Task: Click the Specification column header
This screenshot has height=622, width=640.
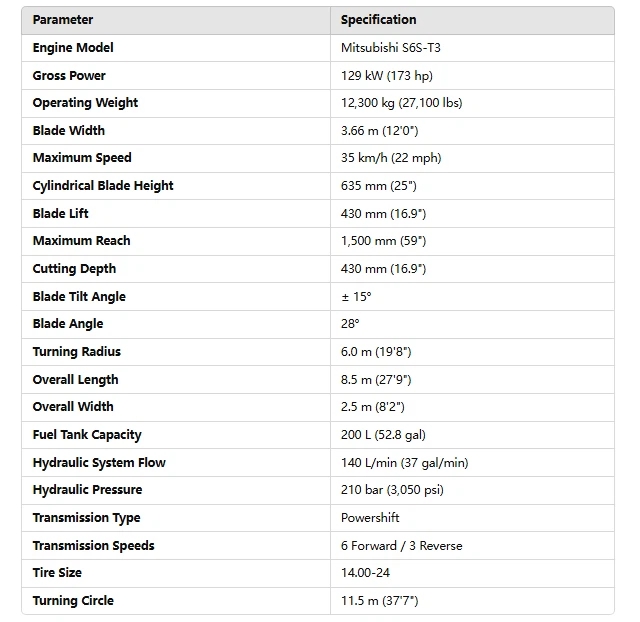Action: pyautogui.click(x=378, y=20)
